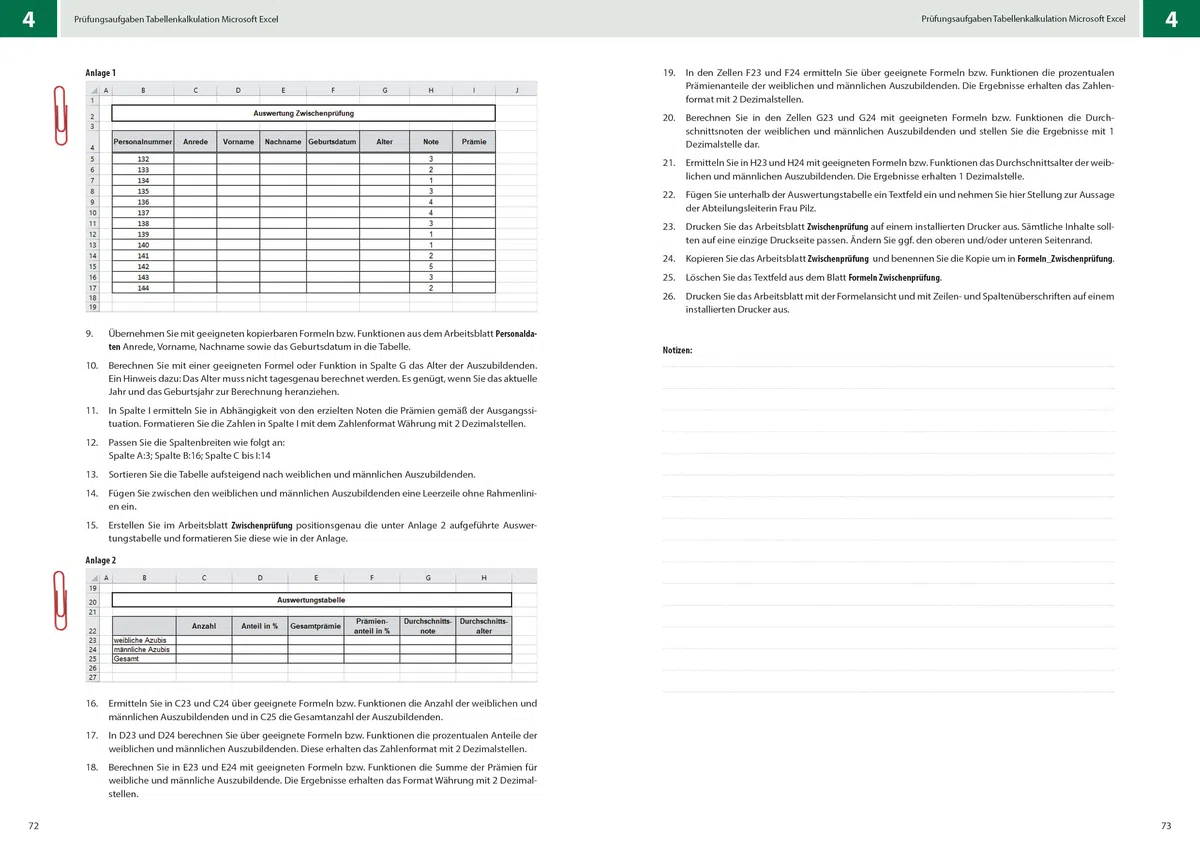Click the 'Nachname' column header
1200x849 pixels.
coord(283,142)
